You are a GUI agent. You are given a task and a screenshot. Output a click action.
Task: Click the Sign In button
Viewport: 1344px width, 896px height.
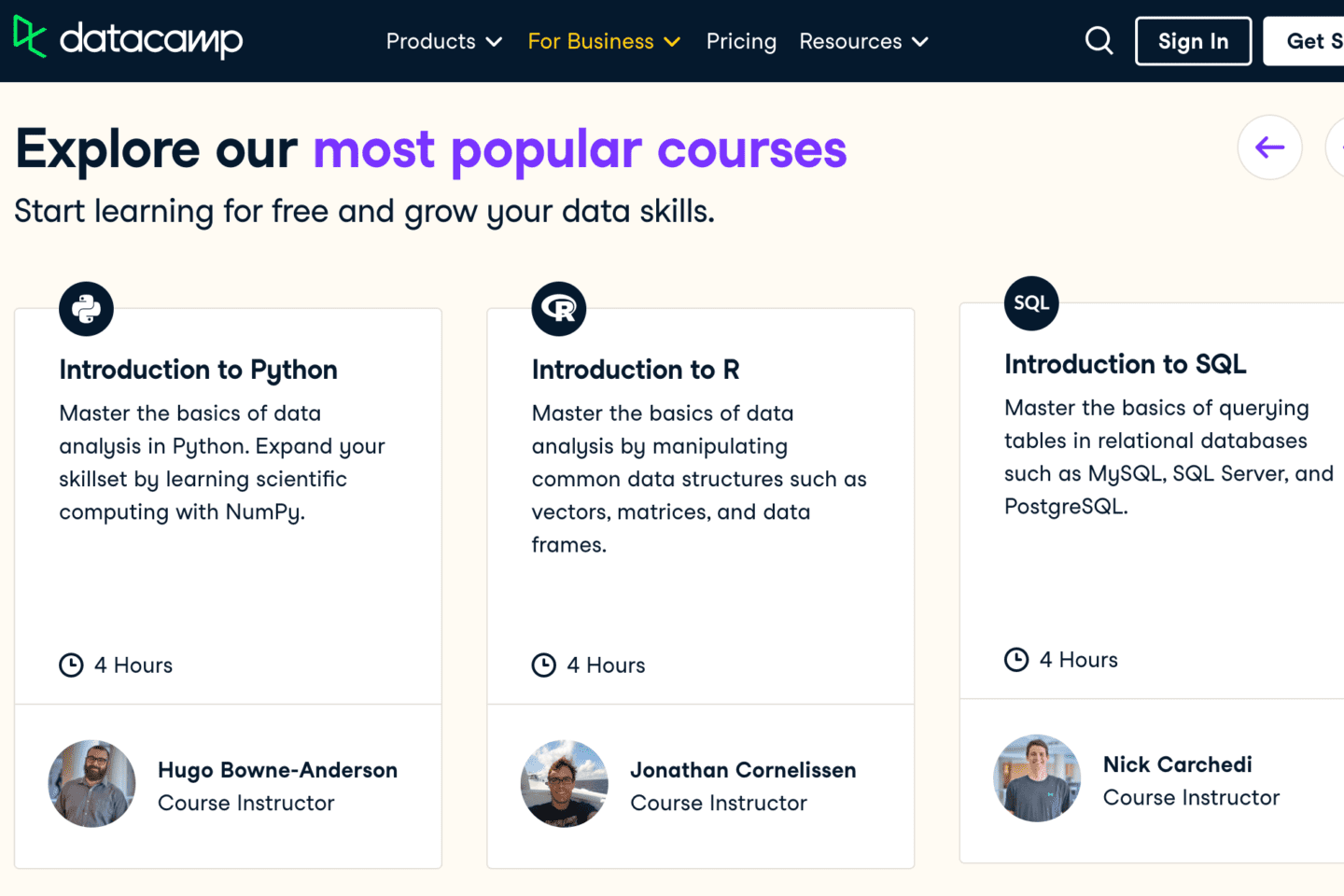(1193, 40)
